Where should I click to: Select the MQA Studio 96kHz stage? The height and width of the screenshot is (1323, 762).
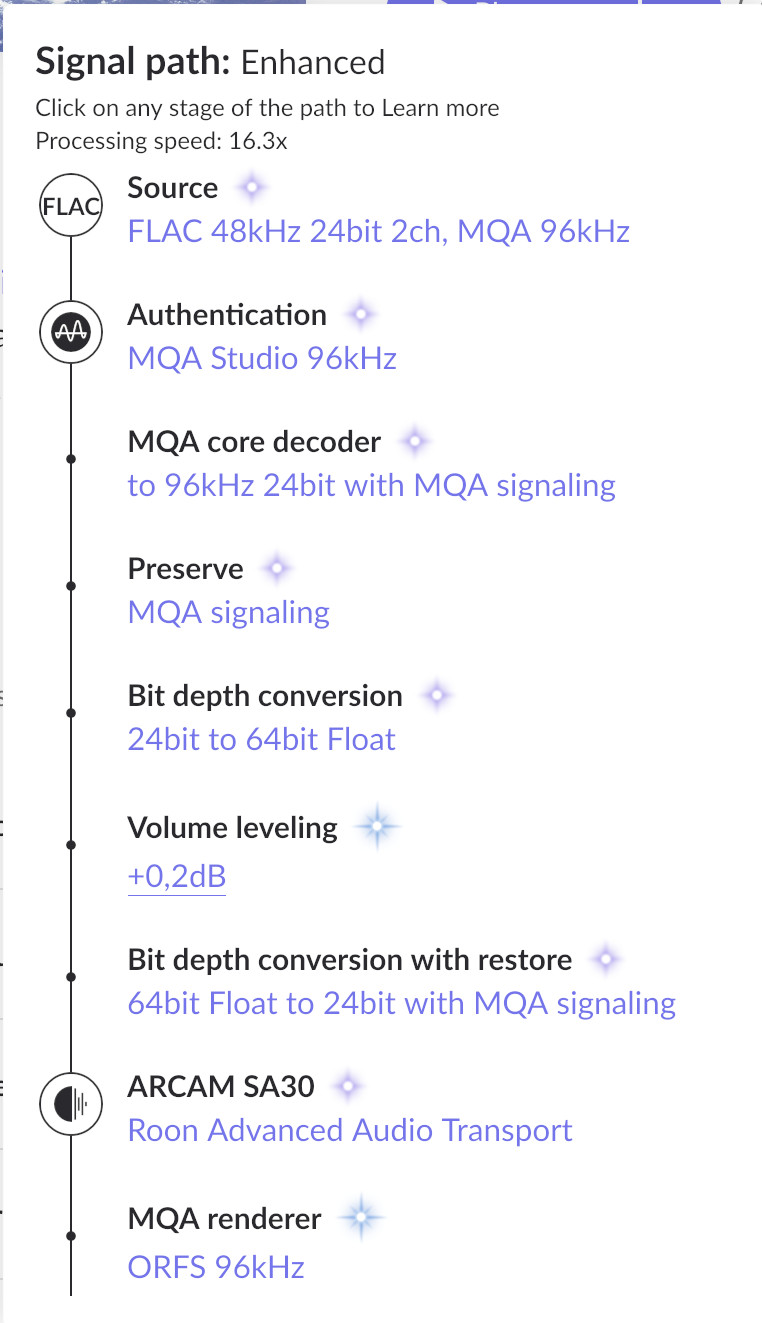pyautogui.click(x=262, y=358)
